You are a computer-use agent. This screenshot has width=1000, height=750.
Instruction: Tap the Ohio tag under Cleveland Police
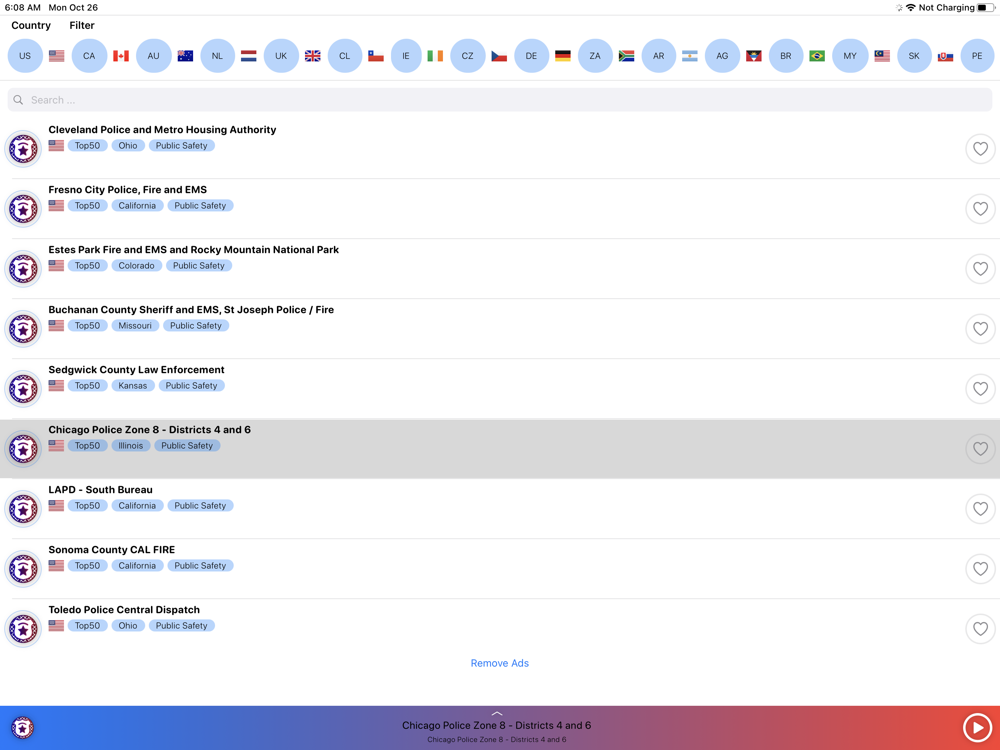[x=128, y=145]
